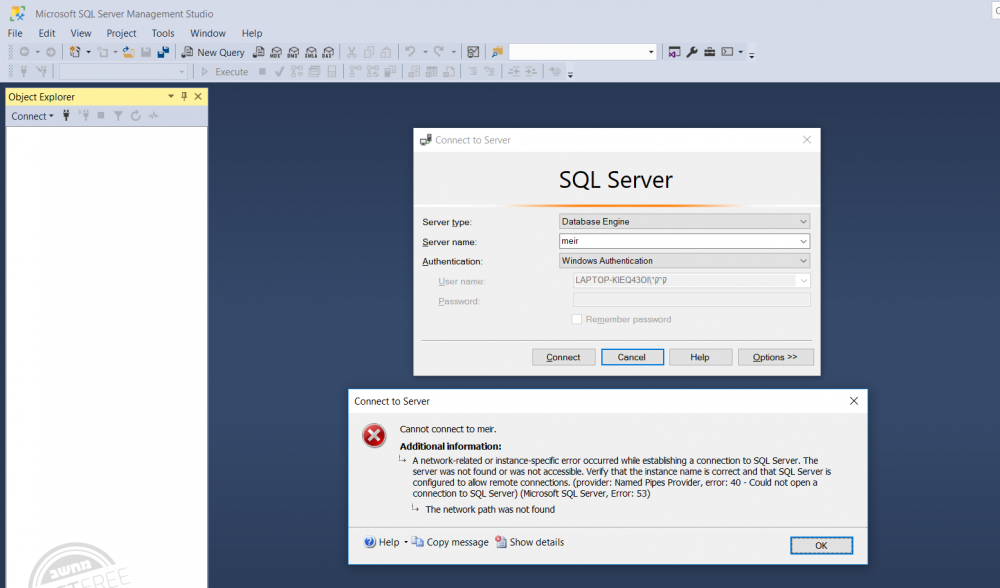1000x588 pixels.
Task: Open the Server type dropdown
Action: [x=684, y=221]
